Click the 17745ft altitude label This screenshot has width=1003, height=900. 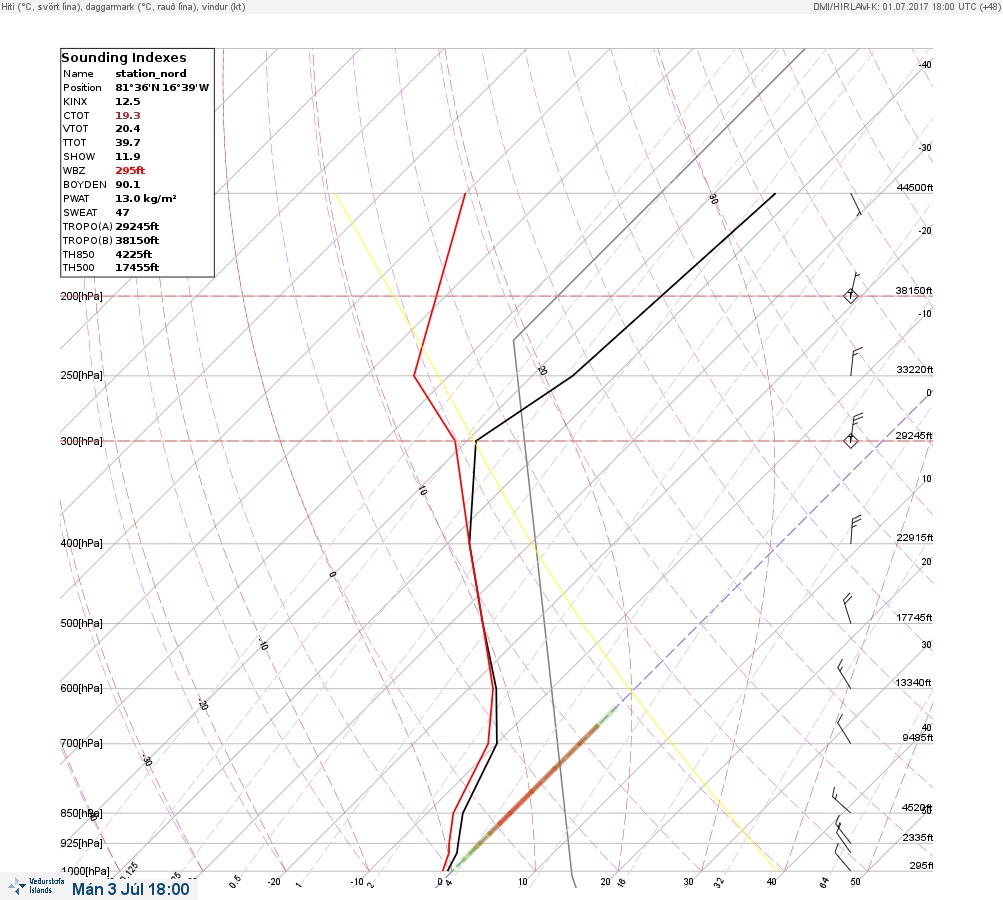tap(915, 618)
